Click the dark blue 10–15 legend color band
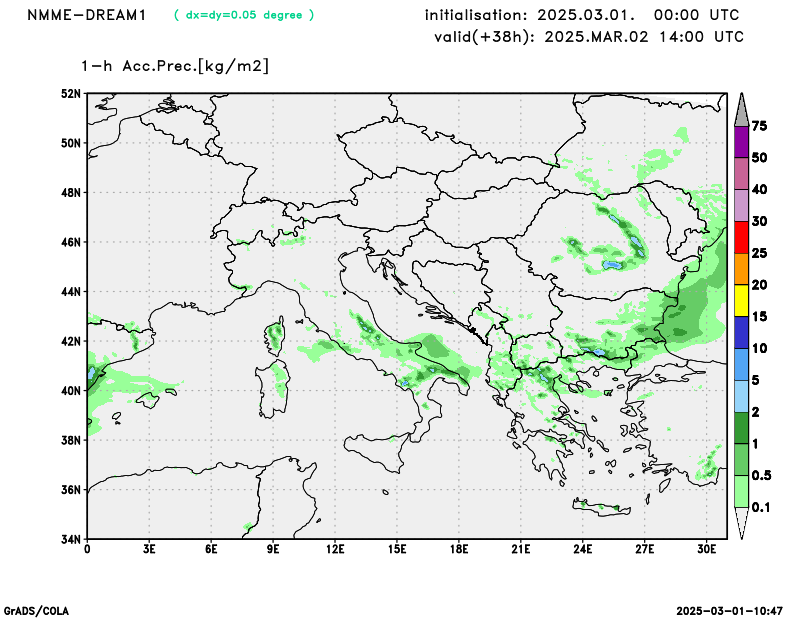This screenshot has width=800, height=618. coord(741,332)
